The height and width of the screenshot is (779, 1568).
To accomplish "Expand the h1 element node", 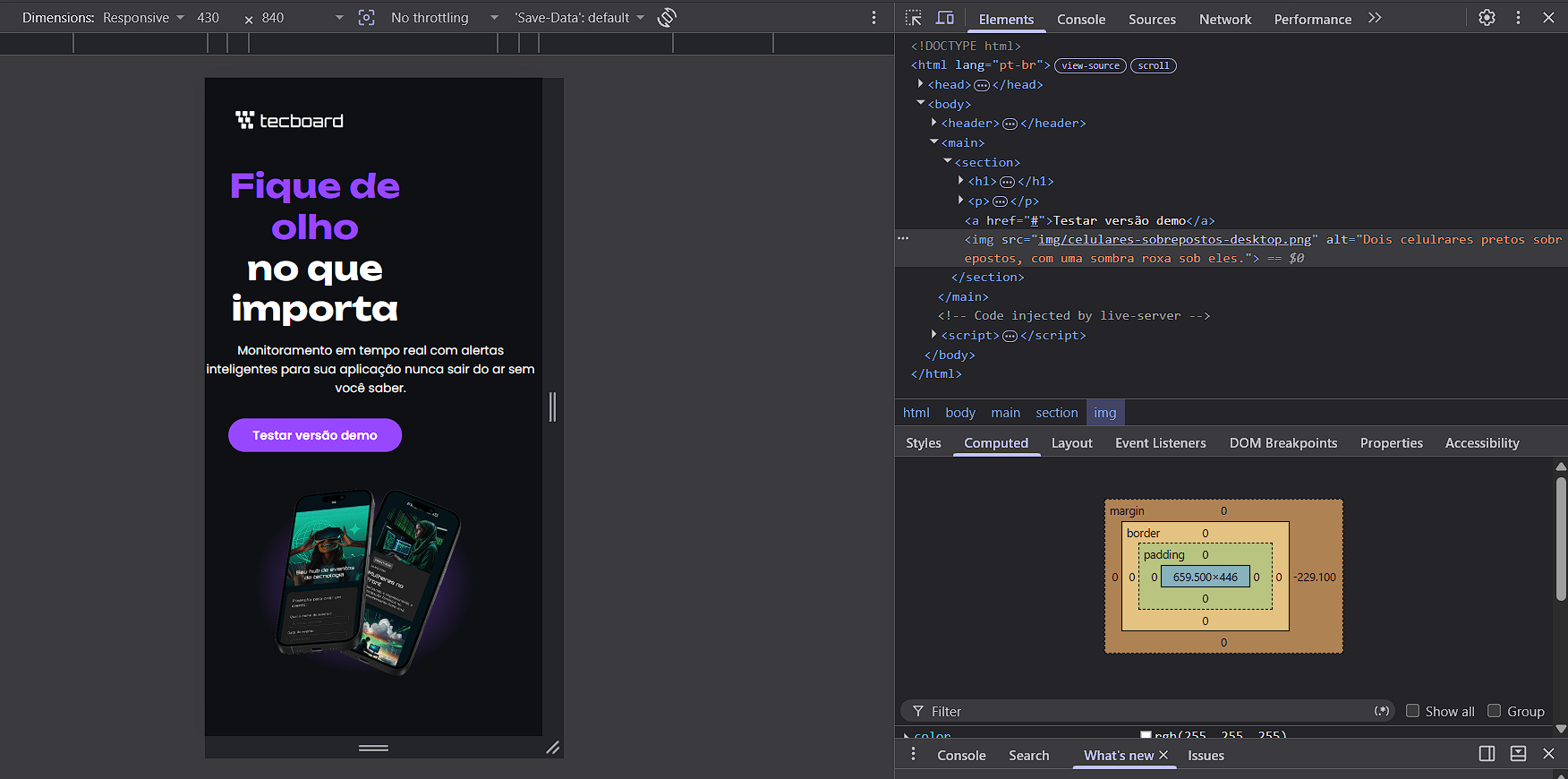I will pyautogui.click(x=960, y=181).
